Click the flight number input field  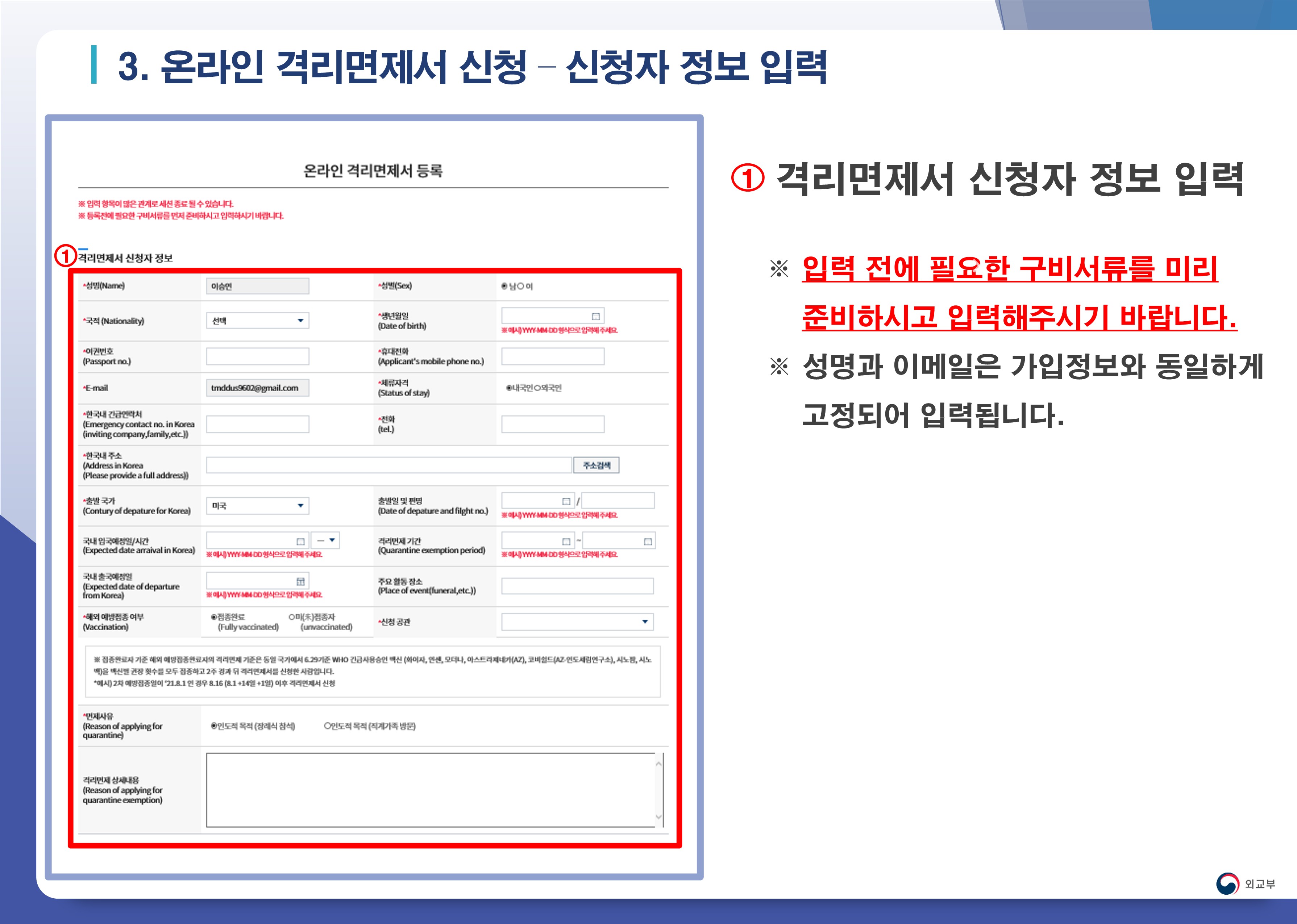618,501
